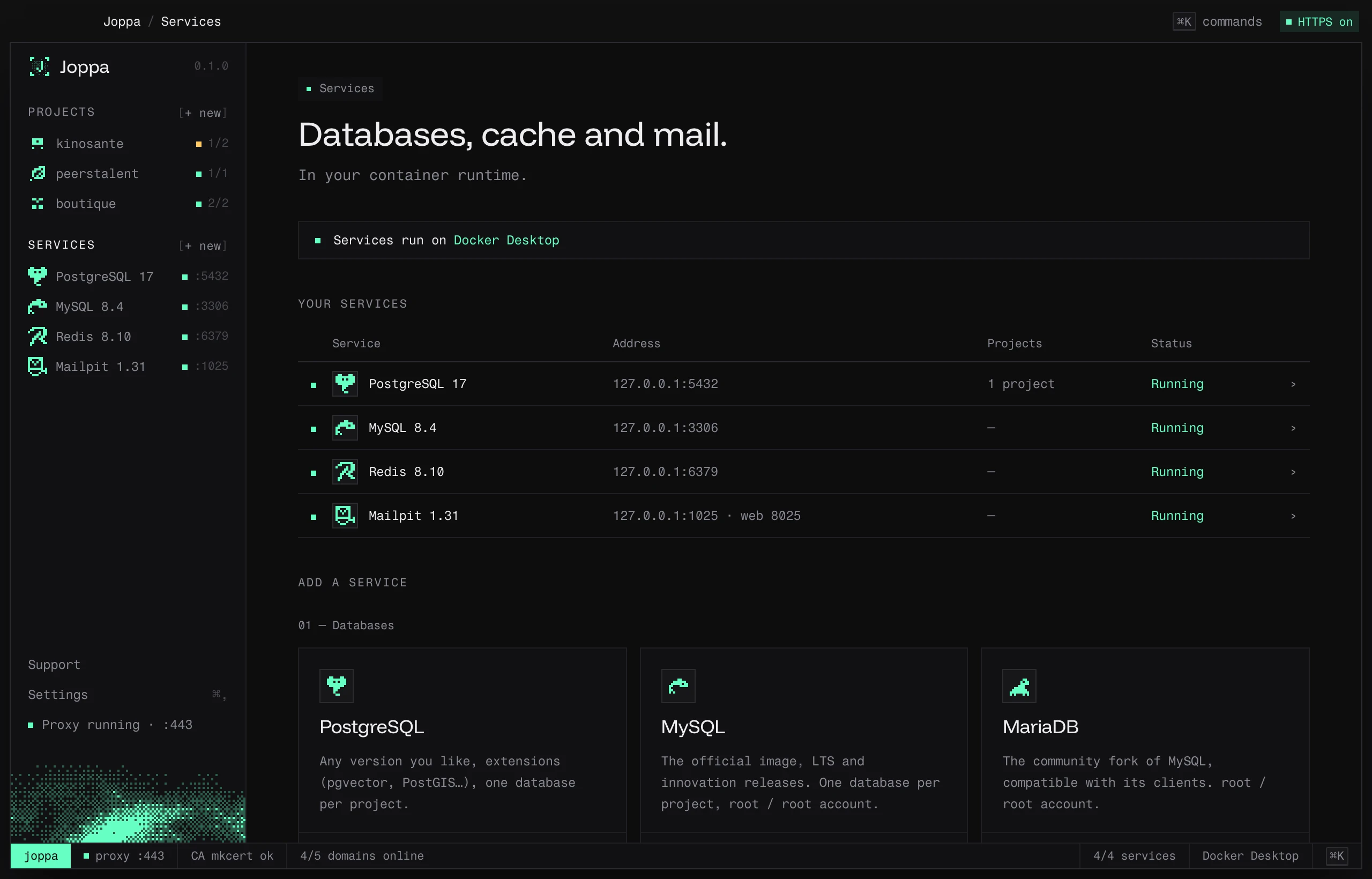Open the MariaDB service card title
This screenshot has height=879, width=1372.
tap(1040, 727)
